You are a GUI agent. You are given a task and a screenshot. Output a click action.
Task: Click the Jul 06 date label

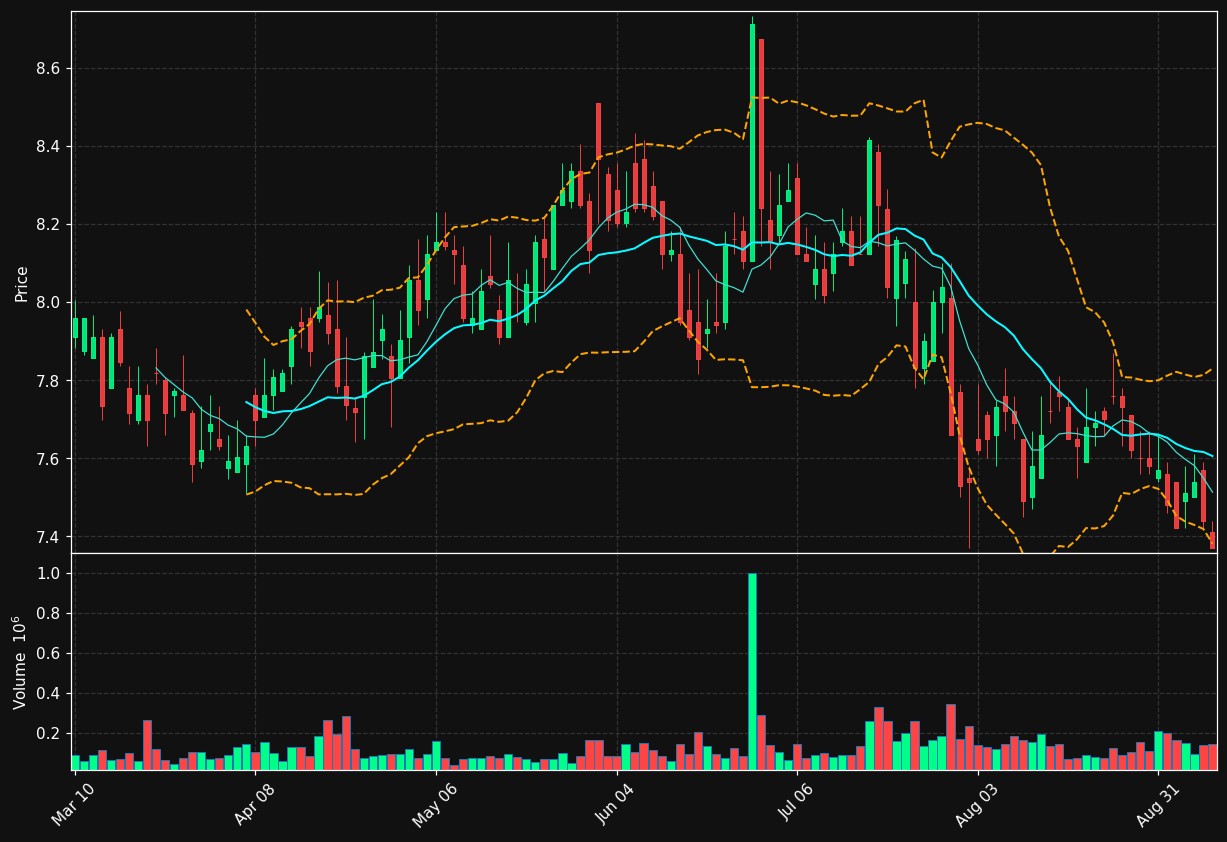(796, 804)
